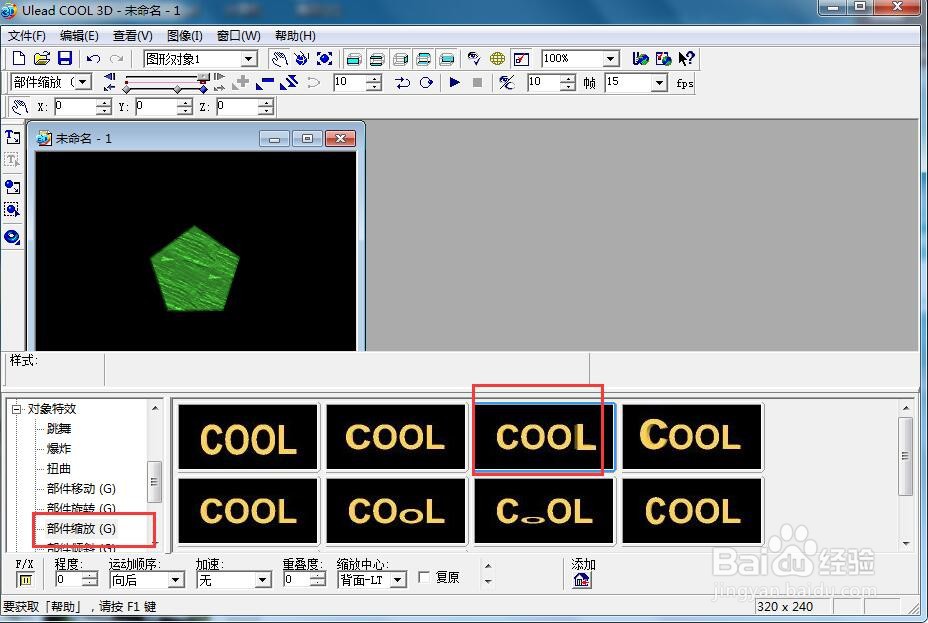This screenshot has height=623, width=928.
Task: Collapse the 对象特效 tree node
Action: 16,409
